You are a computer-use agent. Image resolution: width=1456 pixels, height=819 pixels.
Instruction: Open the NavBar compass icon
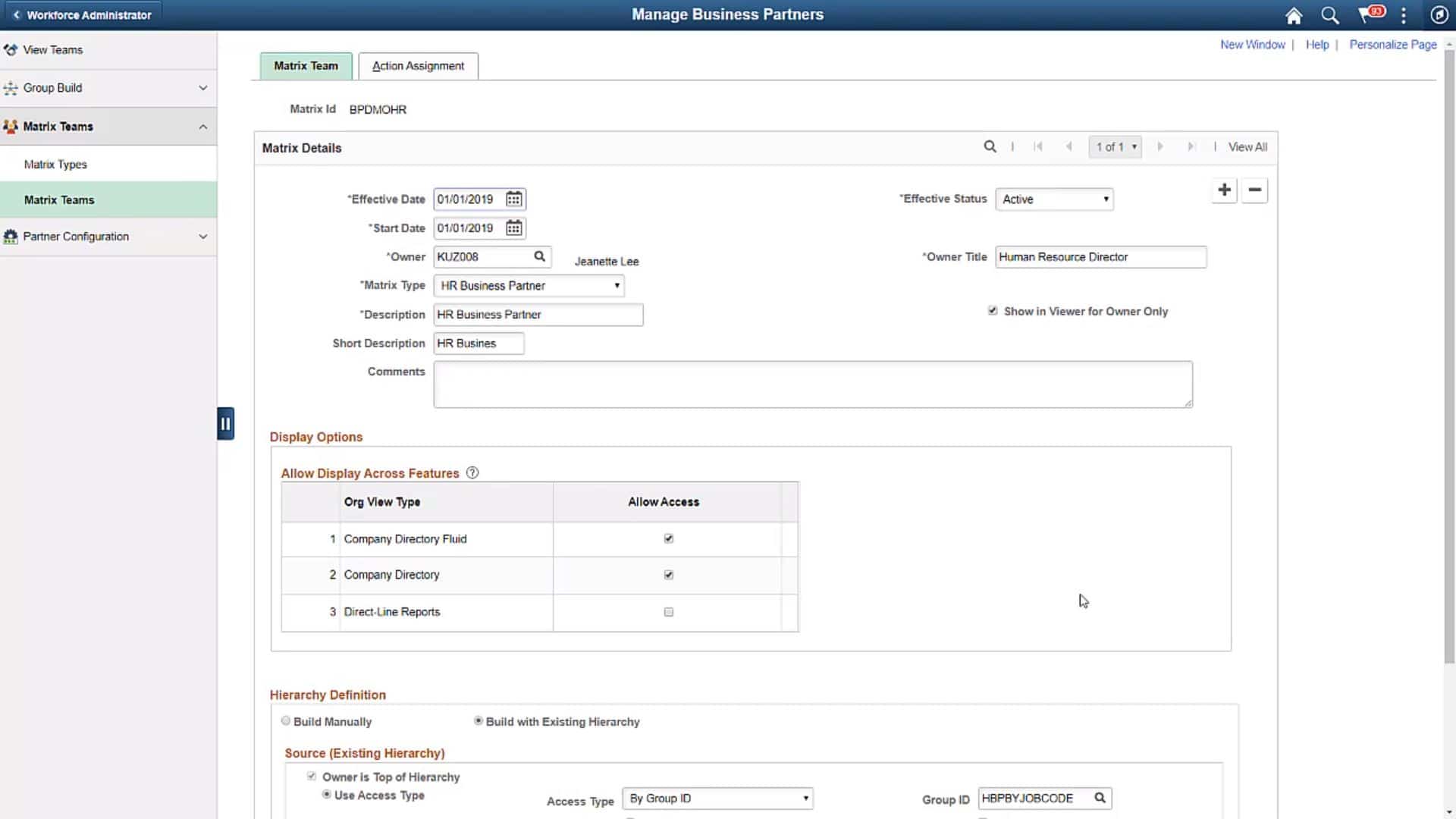[x=1439, y=15]
